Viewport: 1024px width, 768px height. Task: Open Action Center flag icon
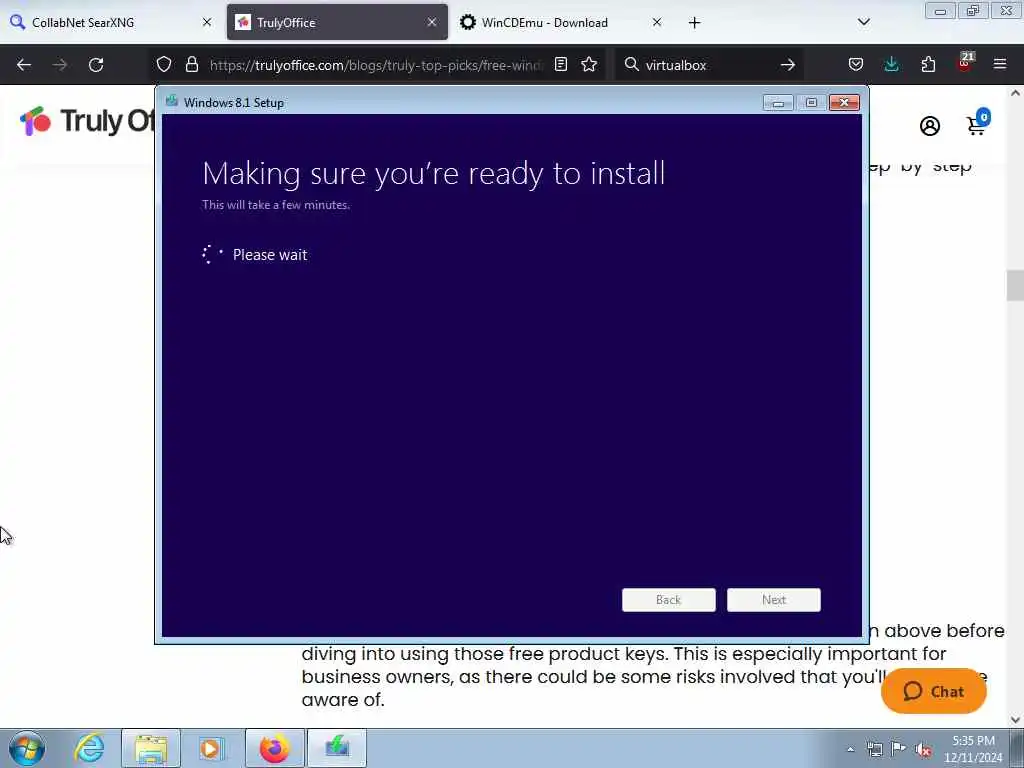tap(899, 749)
